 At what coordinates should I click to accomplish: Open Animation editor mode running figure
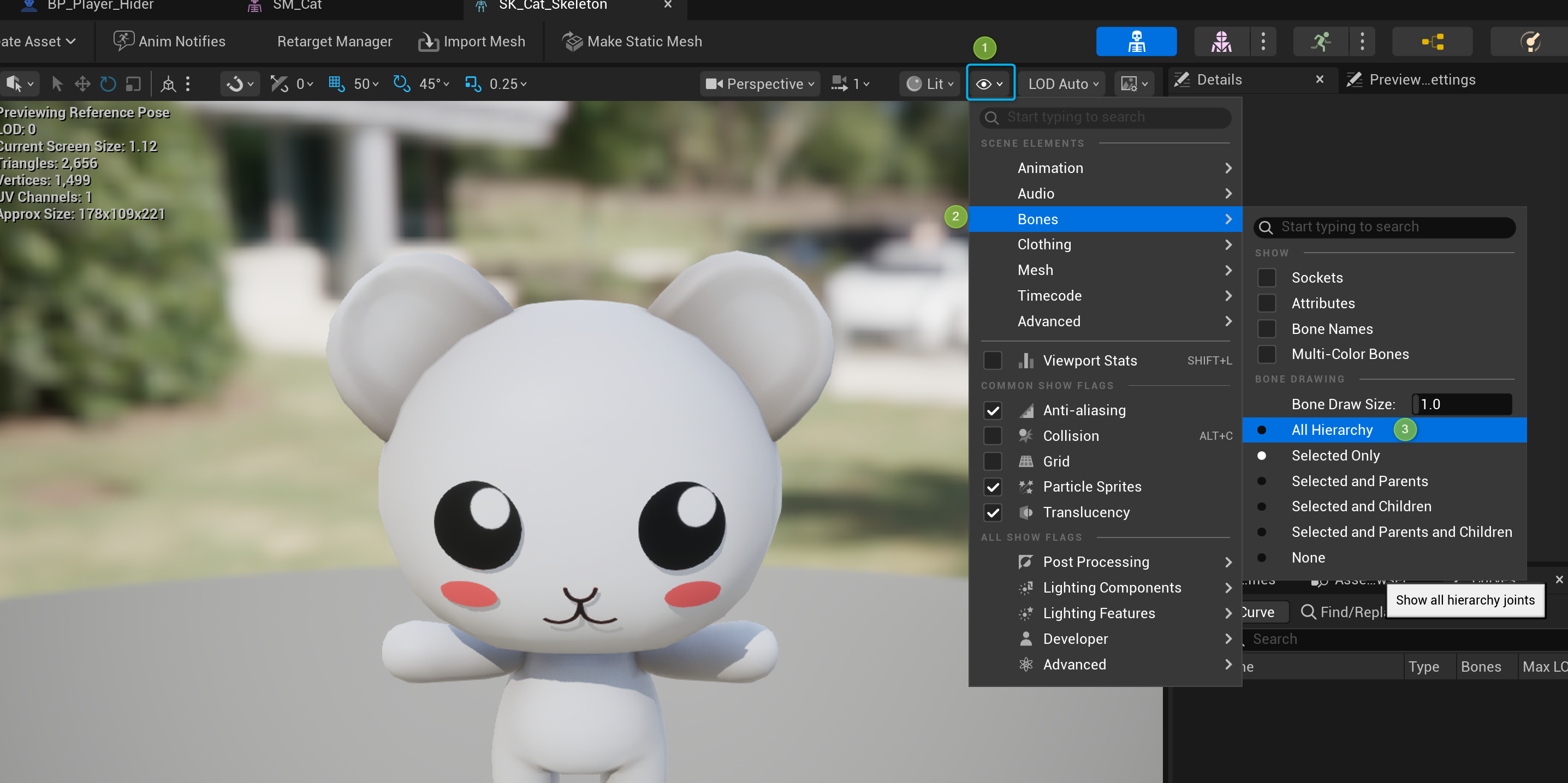tap(1320, 41)
